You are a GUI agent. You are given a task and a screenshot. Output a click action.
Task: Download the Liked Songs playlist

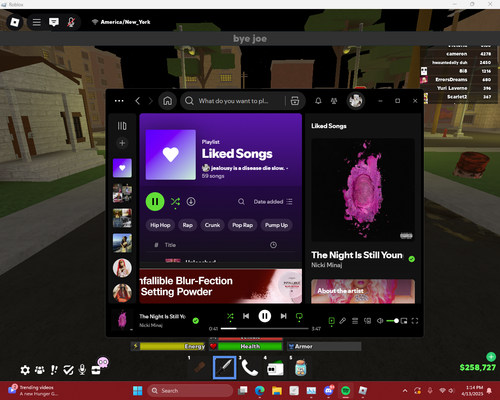click(x=191, y=202)
